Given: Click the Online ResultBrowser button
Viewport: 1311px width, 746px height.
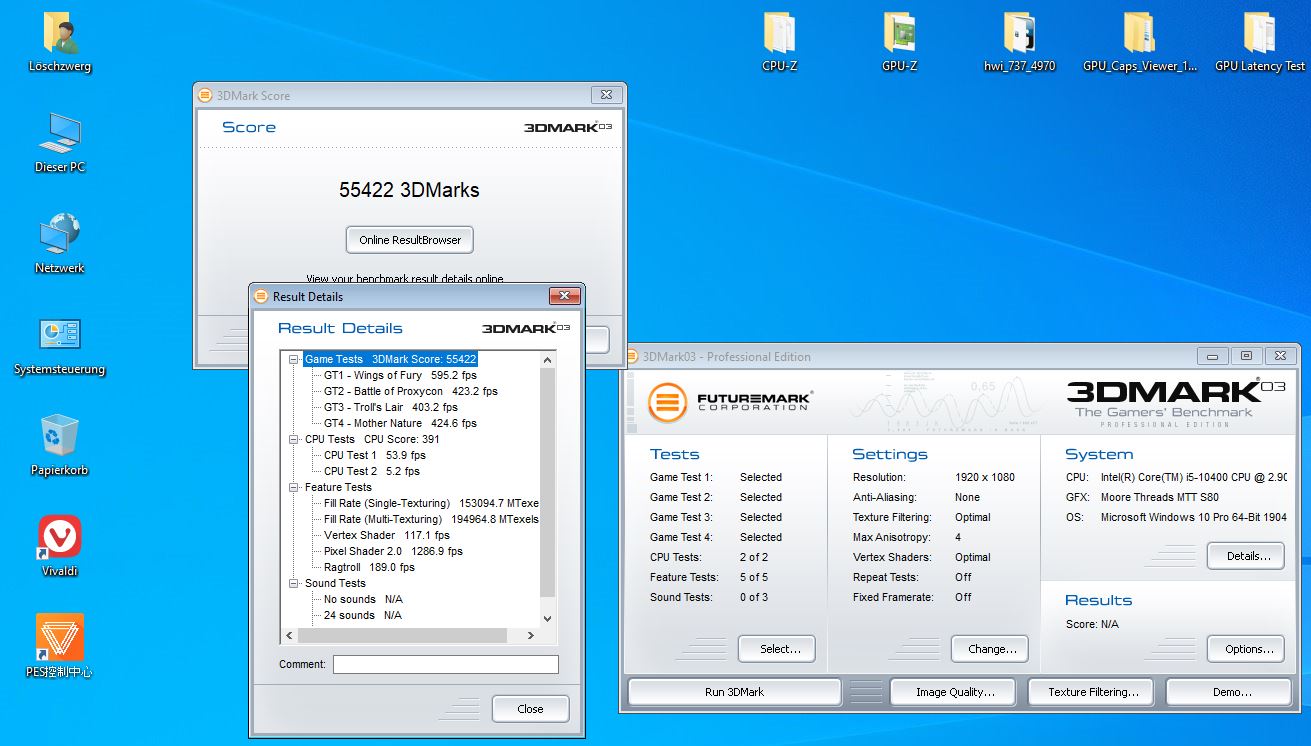Looking at the screenshot, I should click(x=410, y=240).
